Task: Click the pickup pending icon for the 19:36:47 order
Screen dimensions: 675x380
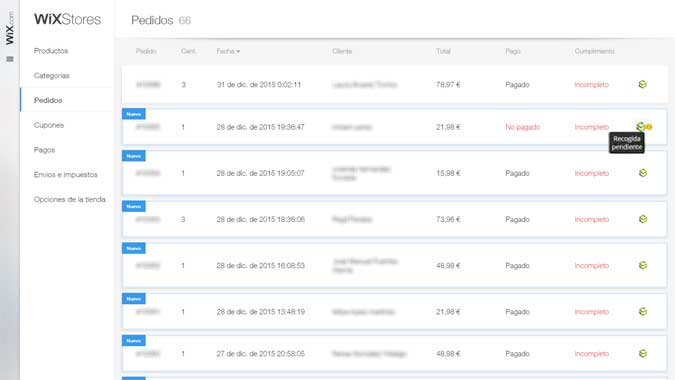Action: (644, 127)
